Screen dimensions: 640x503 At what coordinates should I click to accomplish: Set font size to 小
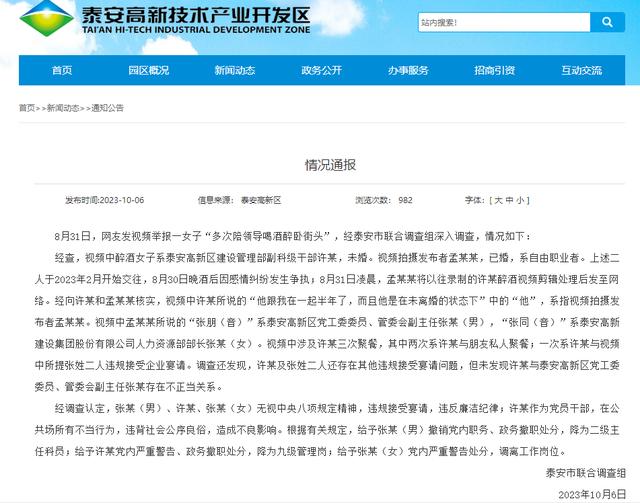click(x=520, y=200)
